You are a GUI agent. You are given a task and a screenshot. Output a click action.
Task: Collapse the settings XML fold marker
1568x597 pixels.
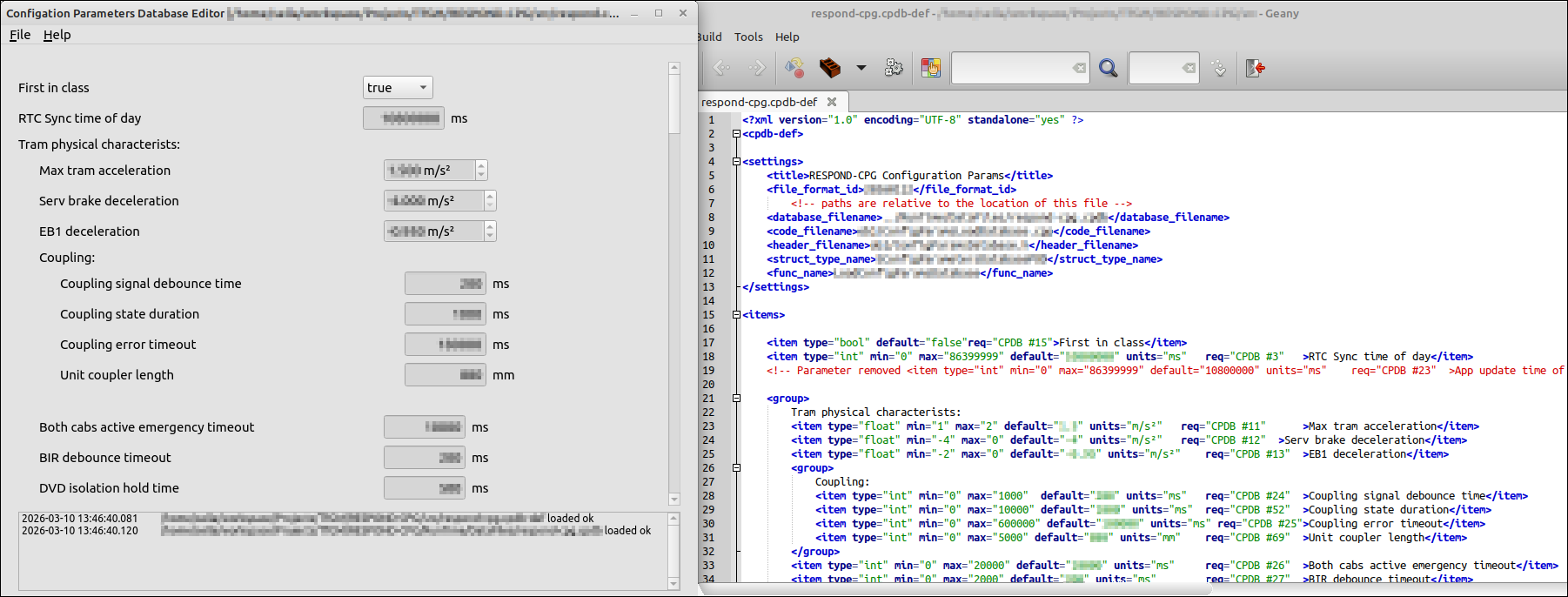pyautogui.click(x=736, y=162)
